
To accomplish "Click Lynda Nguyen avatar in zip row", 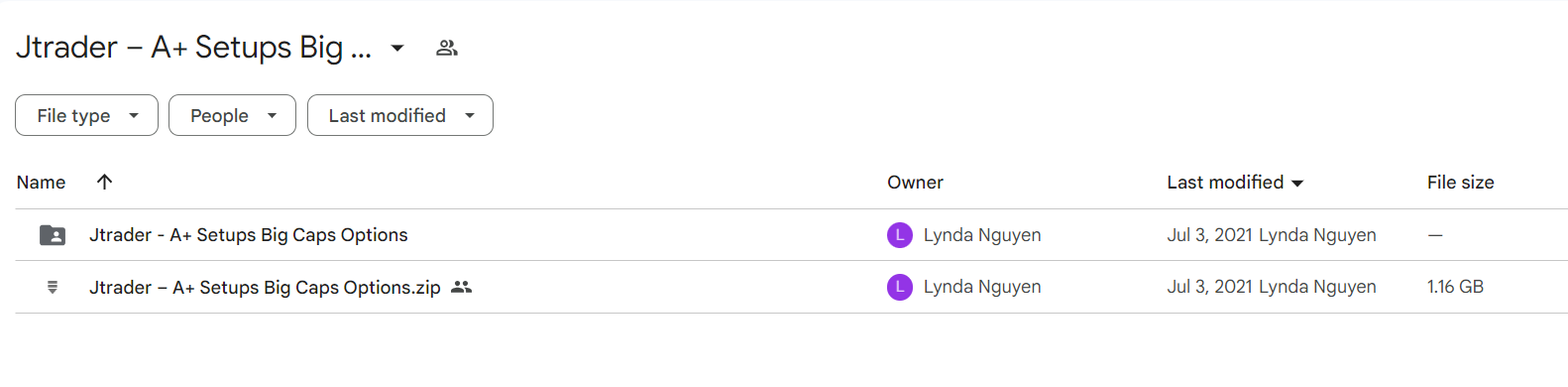I will pos(900,287).
